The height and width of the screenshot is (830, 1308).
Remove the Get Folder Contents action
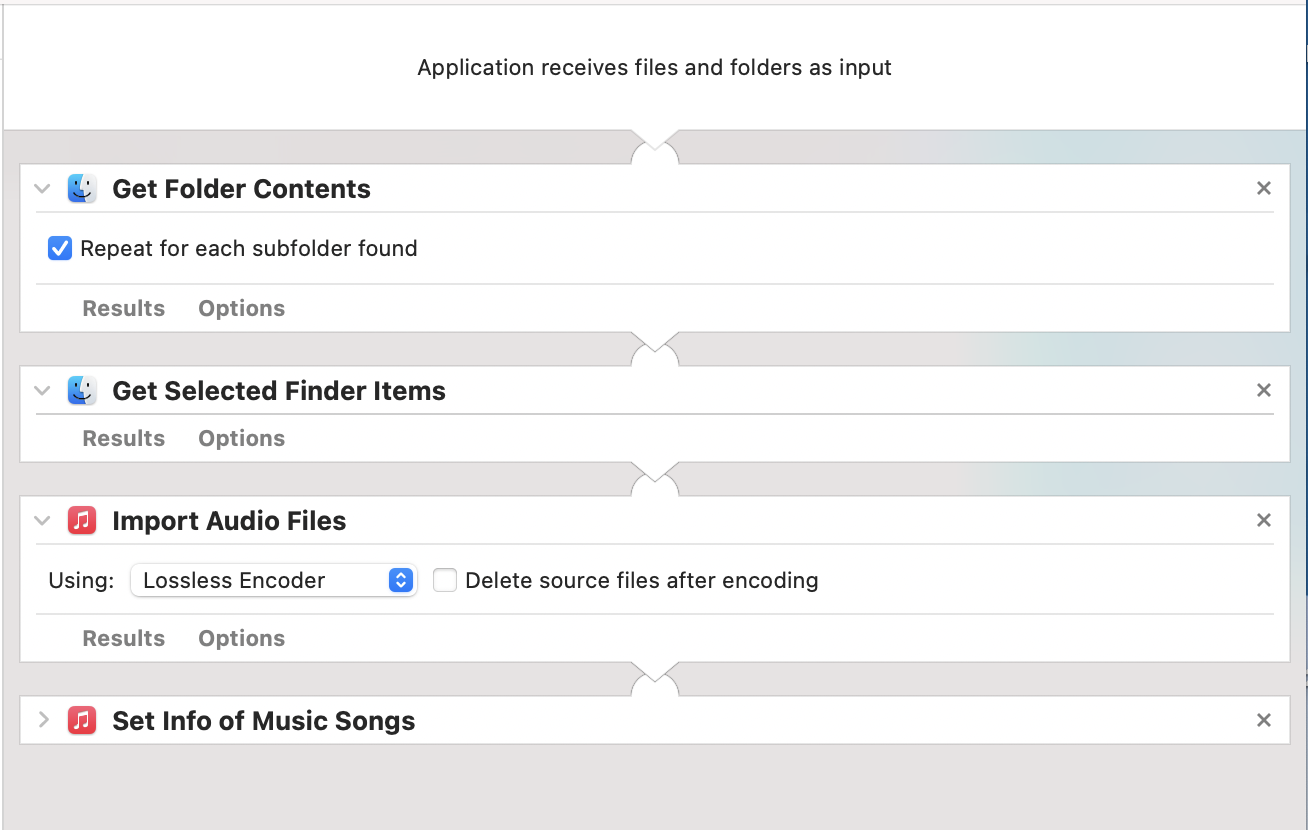click(x=1264, y=189)
